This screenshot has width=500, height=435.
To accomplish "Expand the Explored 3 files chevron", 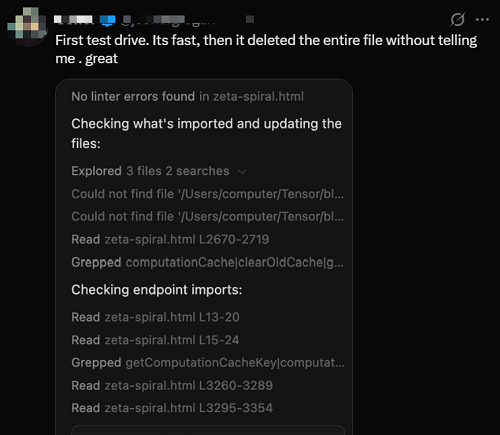I will coord(242,172).
